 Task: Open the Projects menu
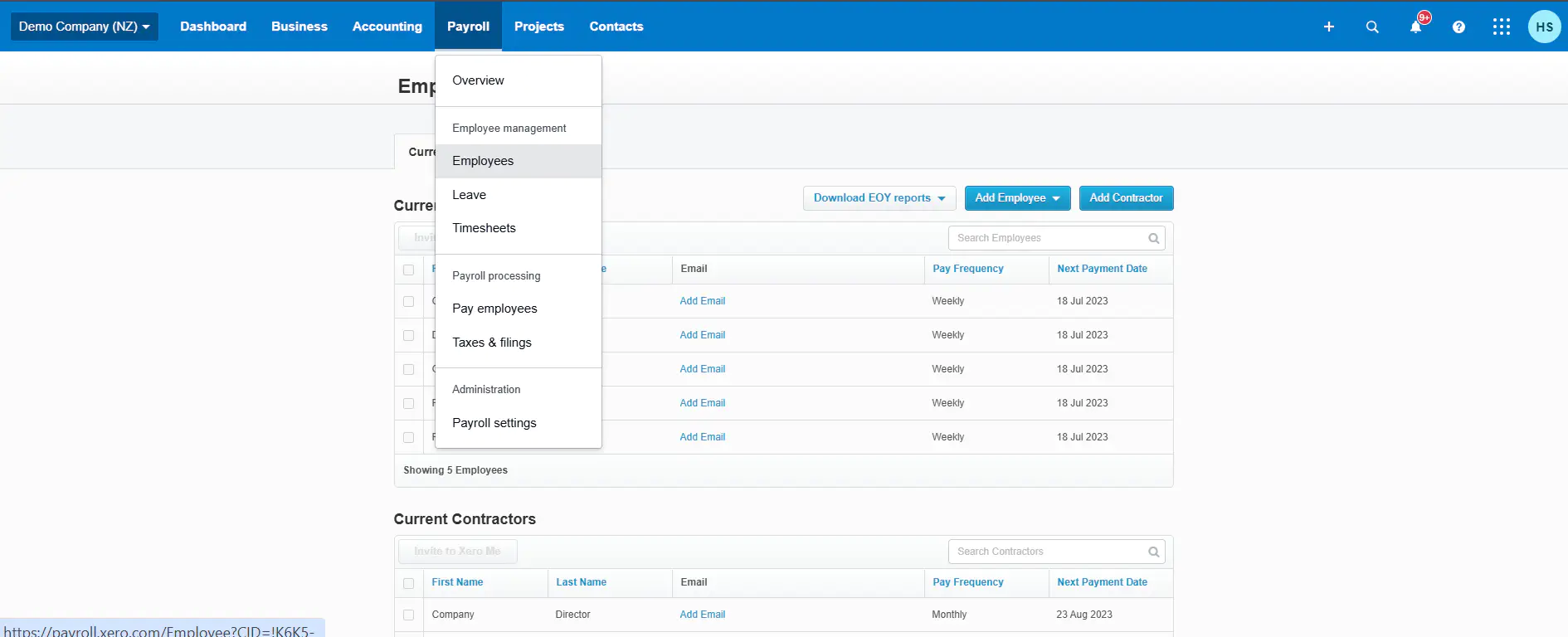pos(539,27)
